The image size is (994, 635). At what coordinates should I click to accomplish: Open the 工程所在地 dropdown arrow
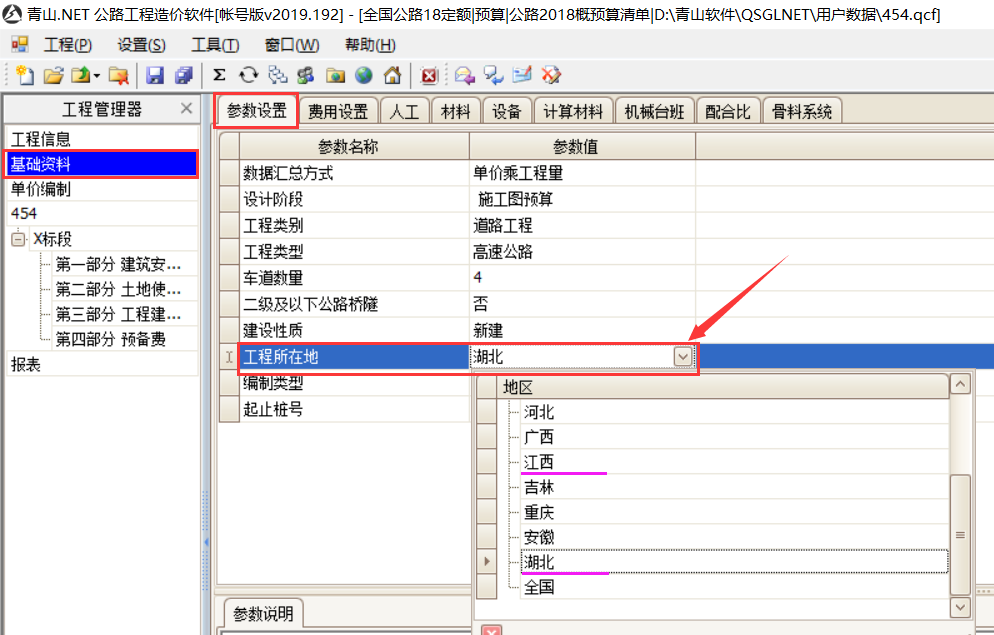click(683, 357)
